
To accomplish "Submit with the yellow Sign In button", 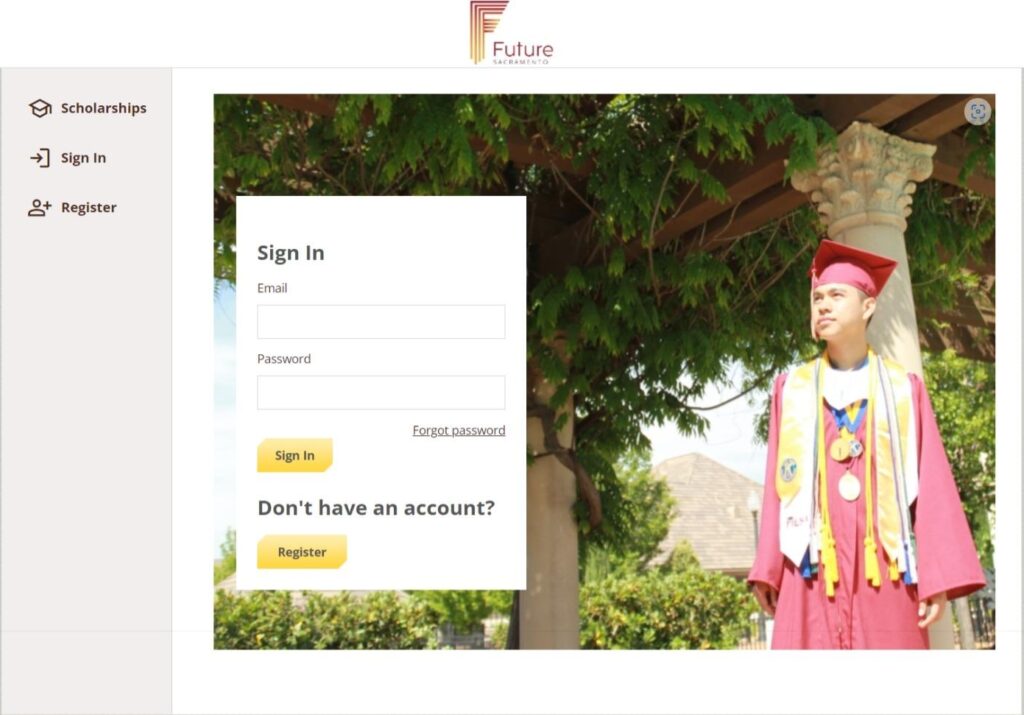I will point(295,455).
